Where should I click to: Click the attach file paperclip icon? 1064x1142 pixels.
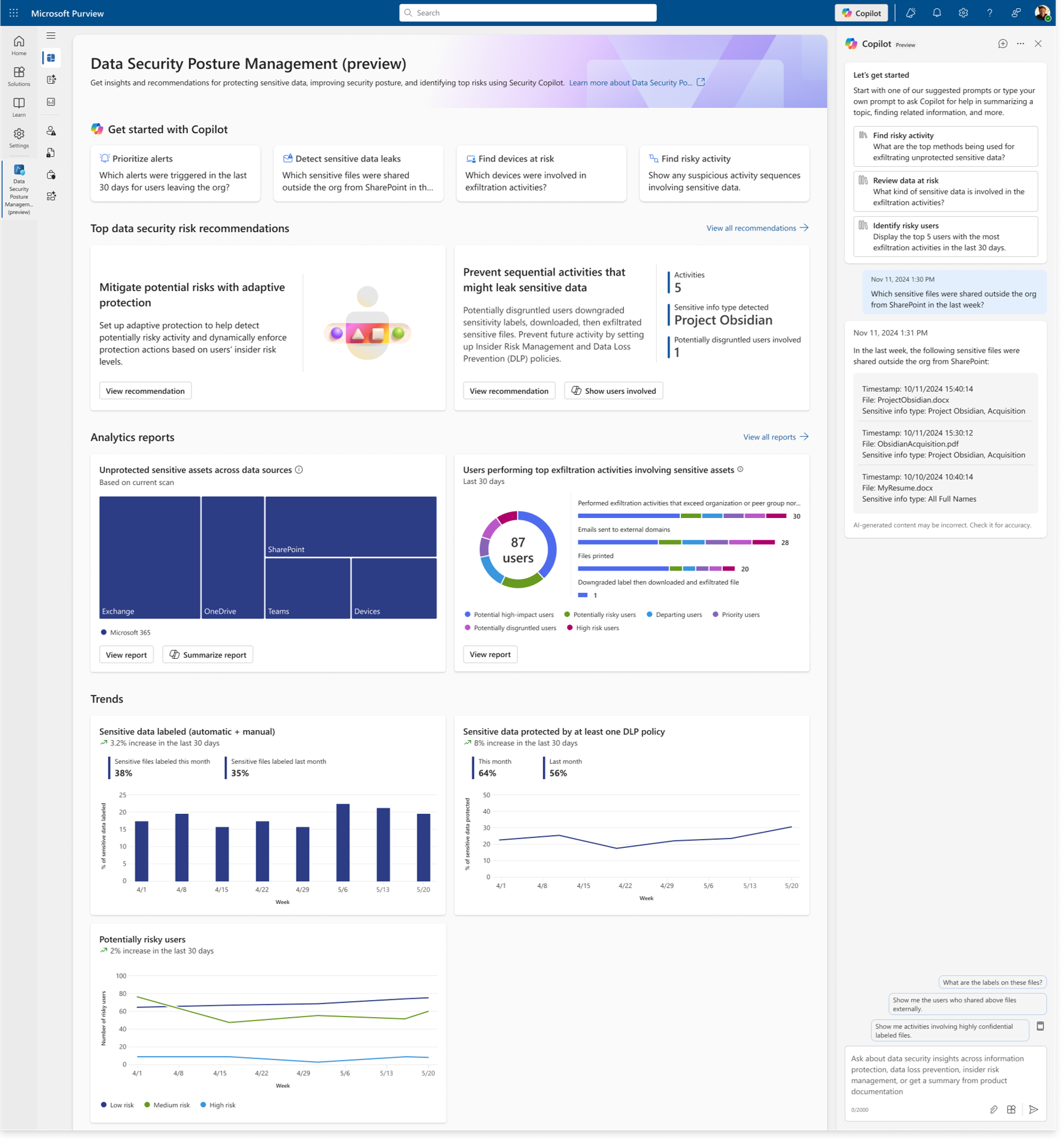pos(993,1110)
